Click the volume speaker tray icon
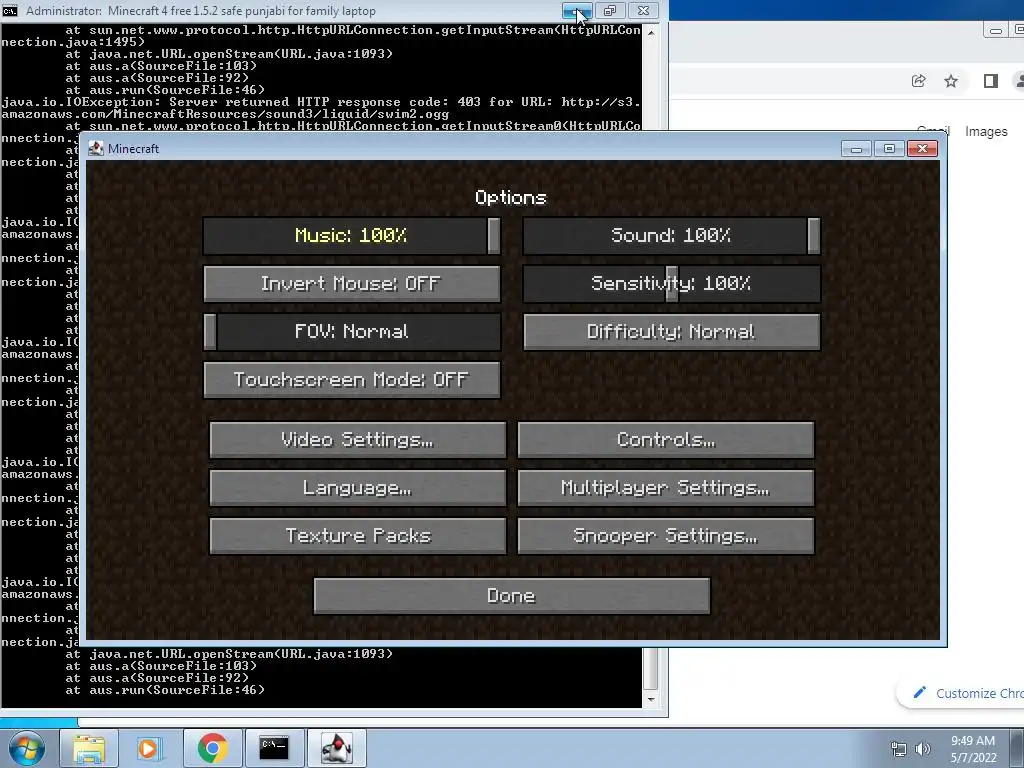 922,749
